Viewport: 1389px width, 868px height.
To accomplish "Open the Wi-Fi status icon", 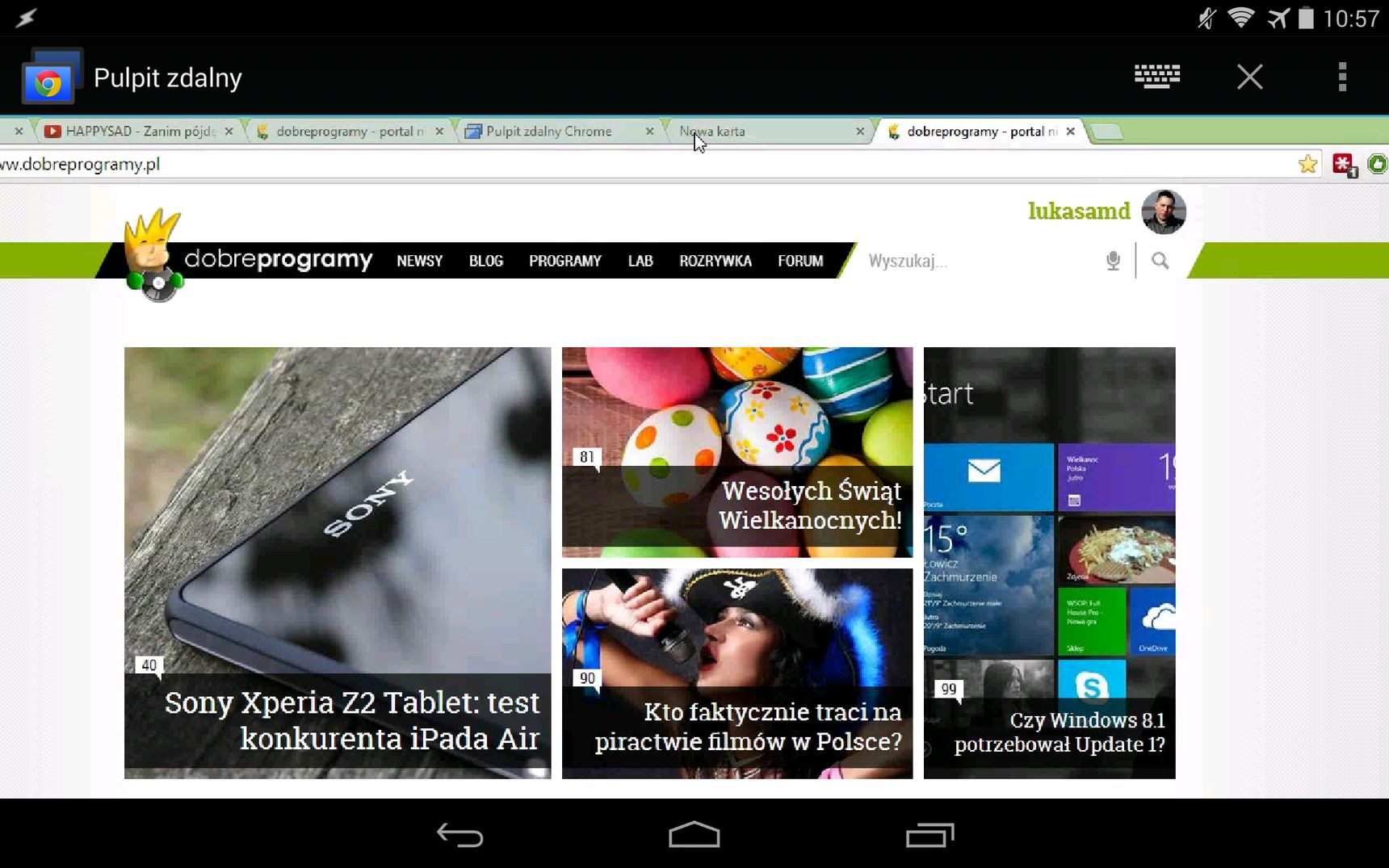I will tap(1240, 18).
